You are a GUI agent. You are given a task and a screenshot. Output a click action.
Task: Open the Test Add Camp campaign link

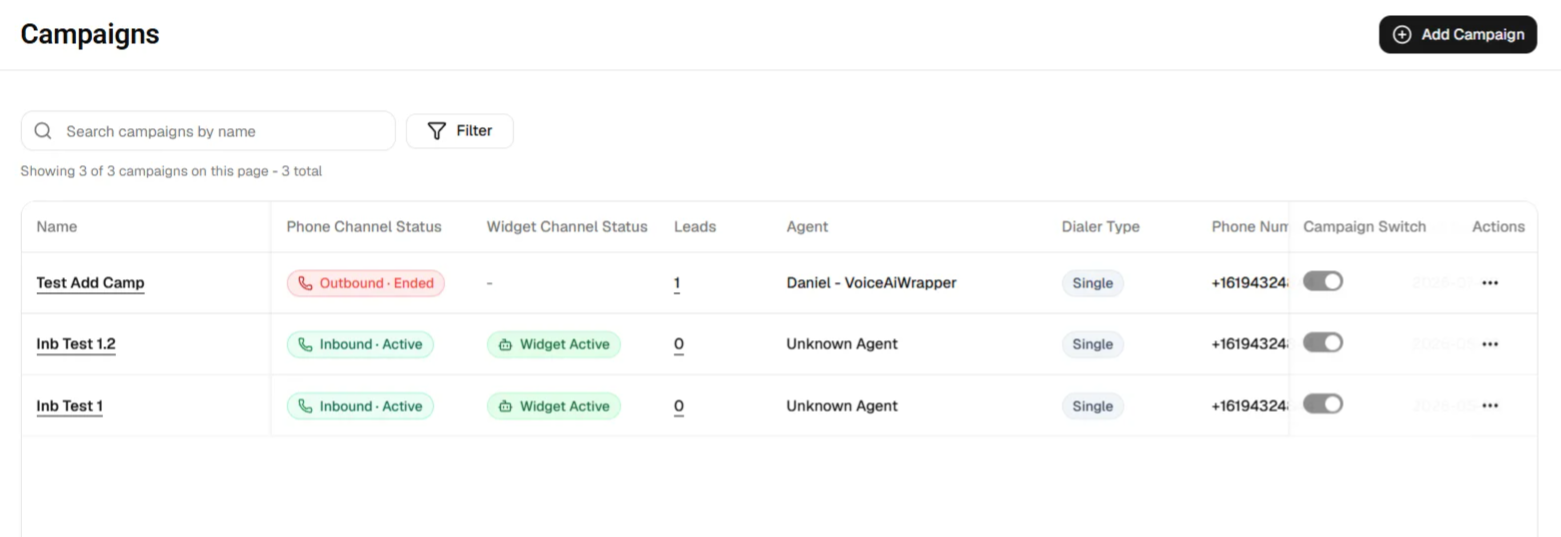click(x=90, y=283)
